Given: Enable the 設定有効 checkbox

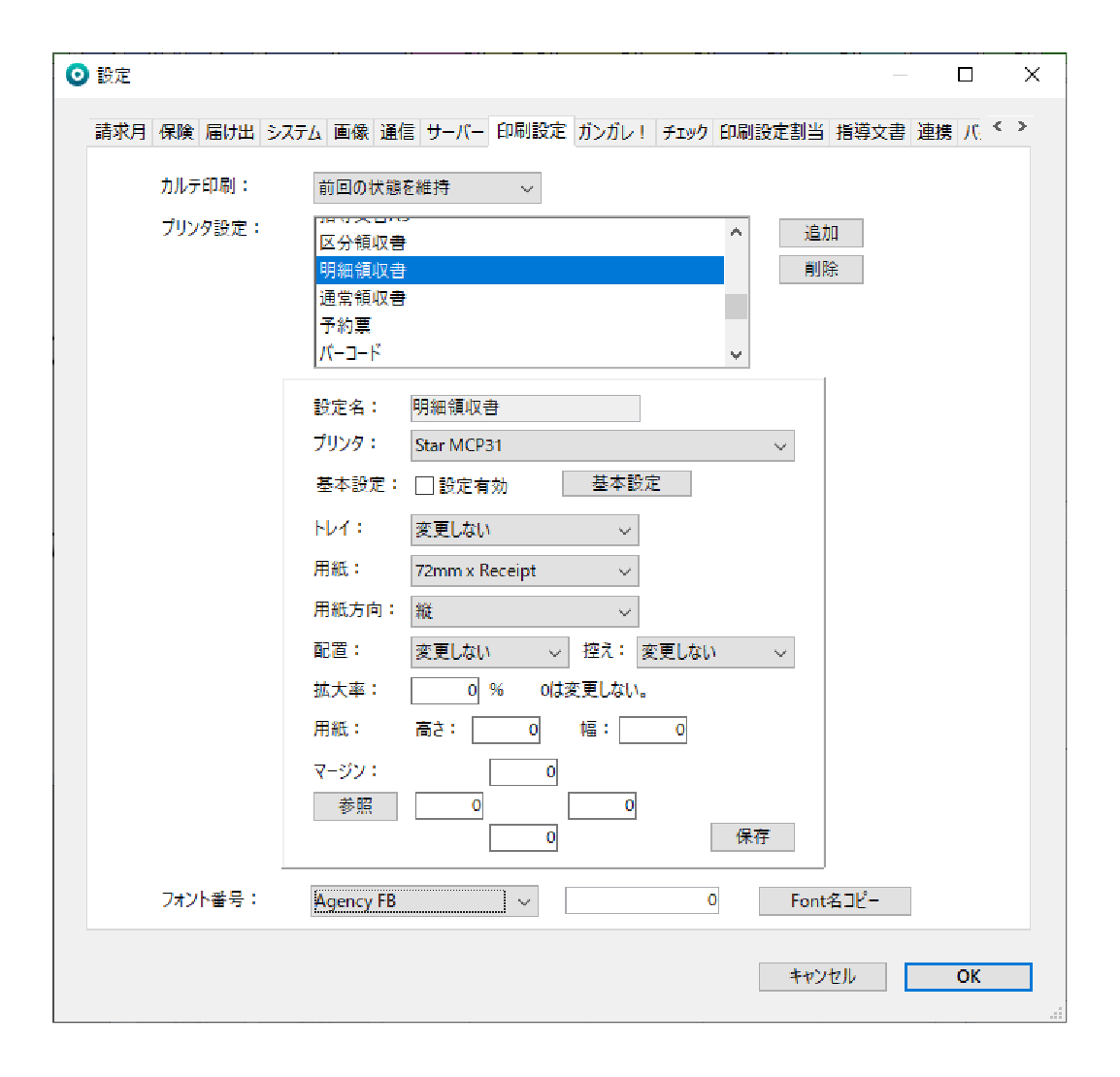Looking at the screenshot, I should point(424,485).
